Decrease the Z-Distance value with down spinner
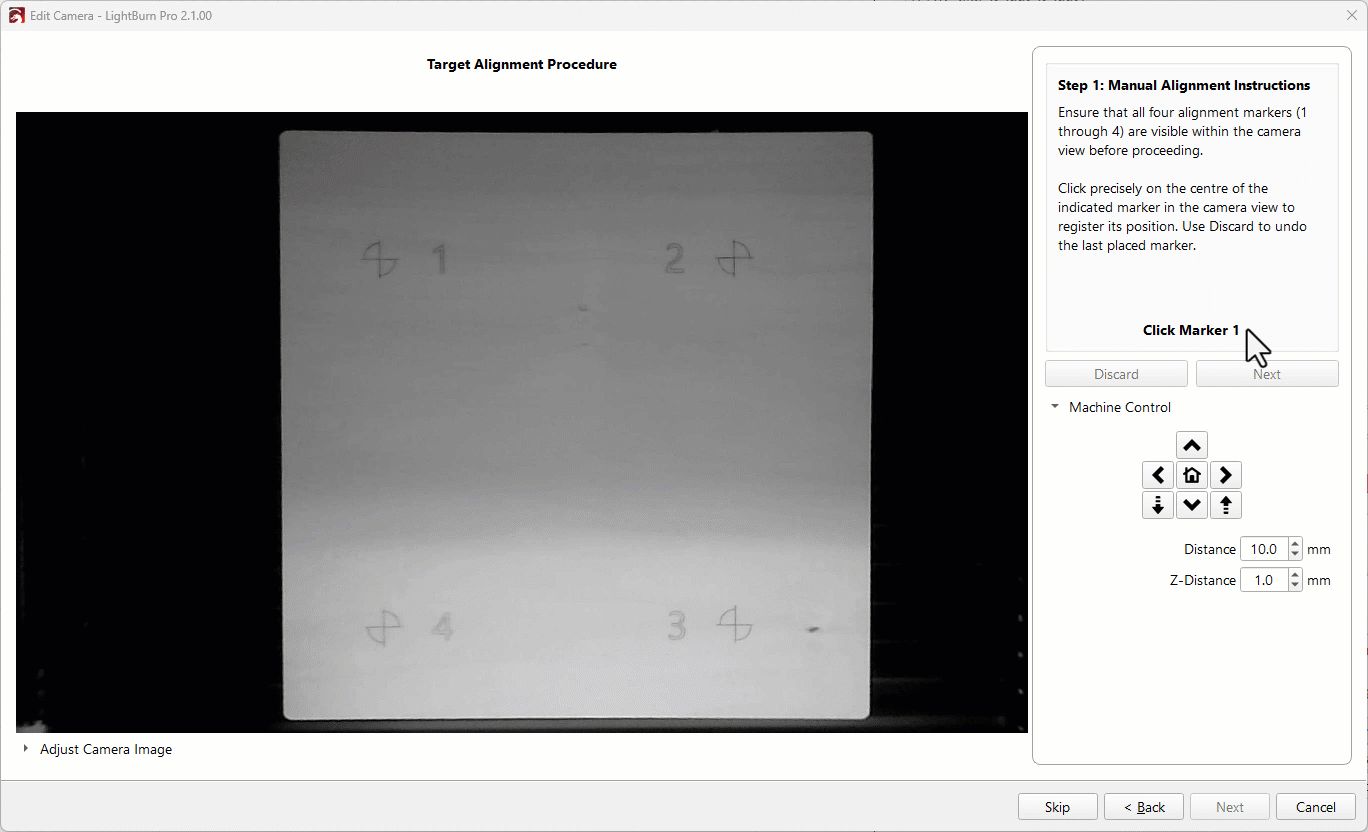 pos(1295,585)
